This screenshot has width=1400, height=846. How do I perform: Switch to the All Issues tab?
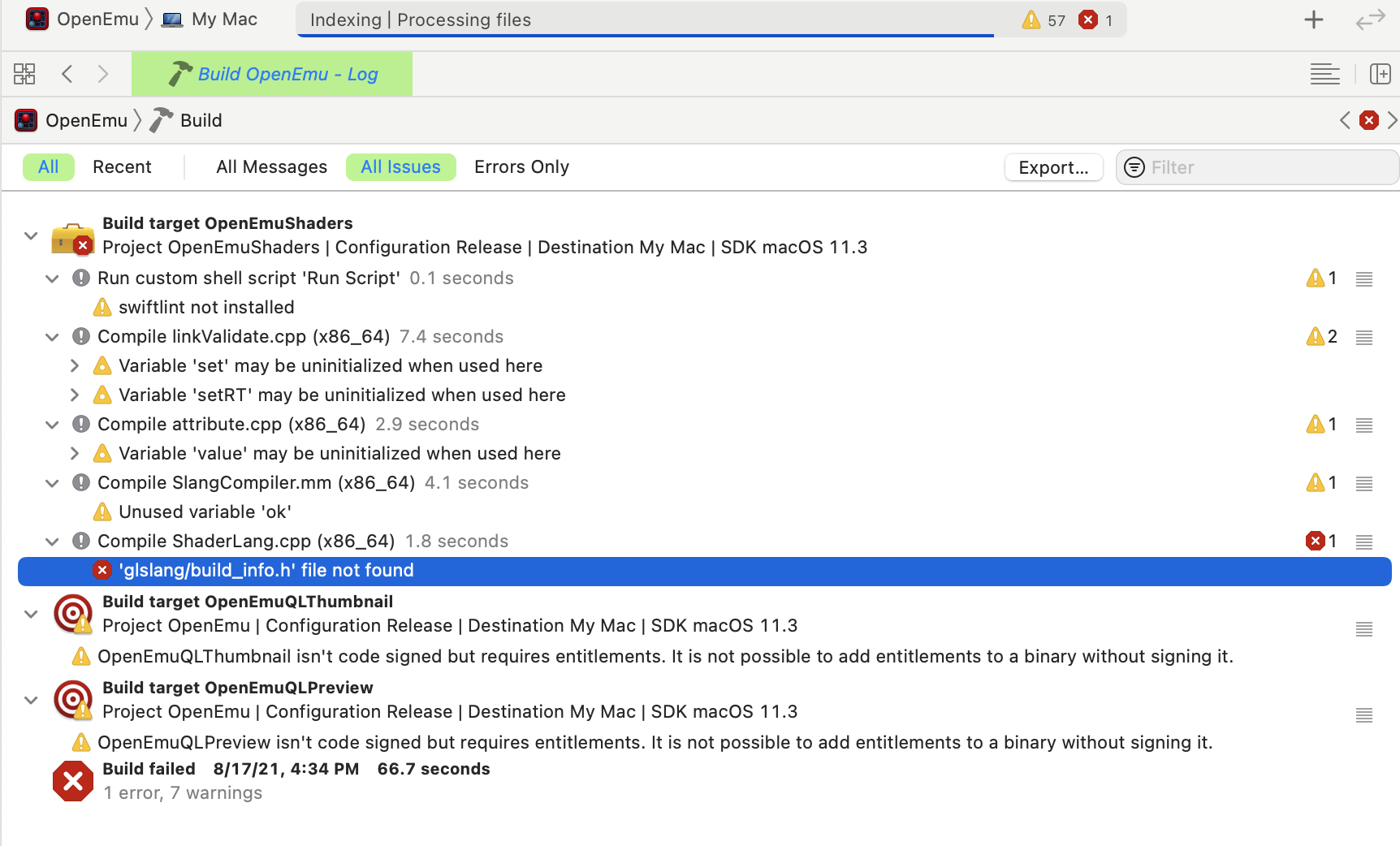coord(400,167)
